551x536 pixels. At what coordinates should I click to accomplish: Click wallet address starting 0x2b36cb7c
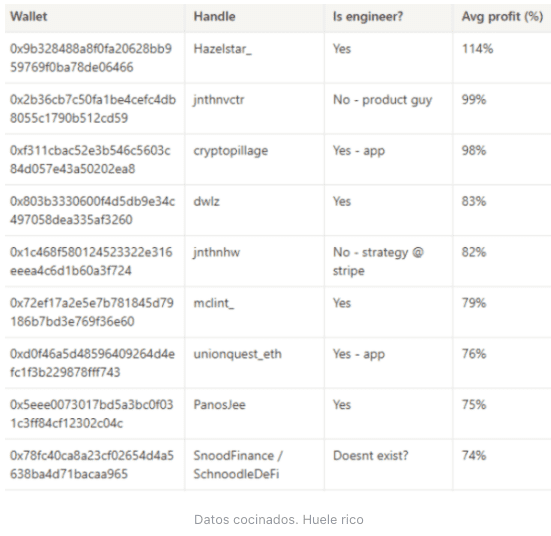93,109
